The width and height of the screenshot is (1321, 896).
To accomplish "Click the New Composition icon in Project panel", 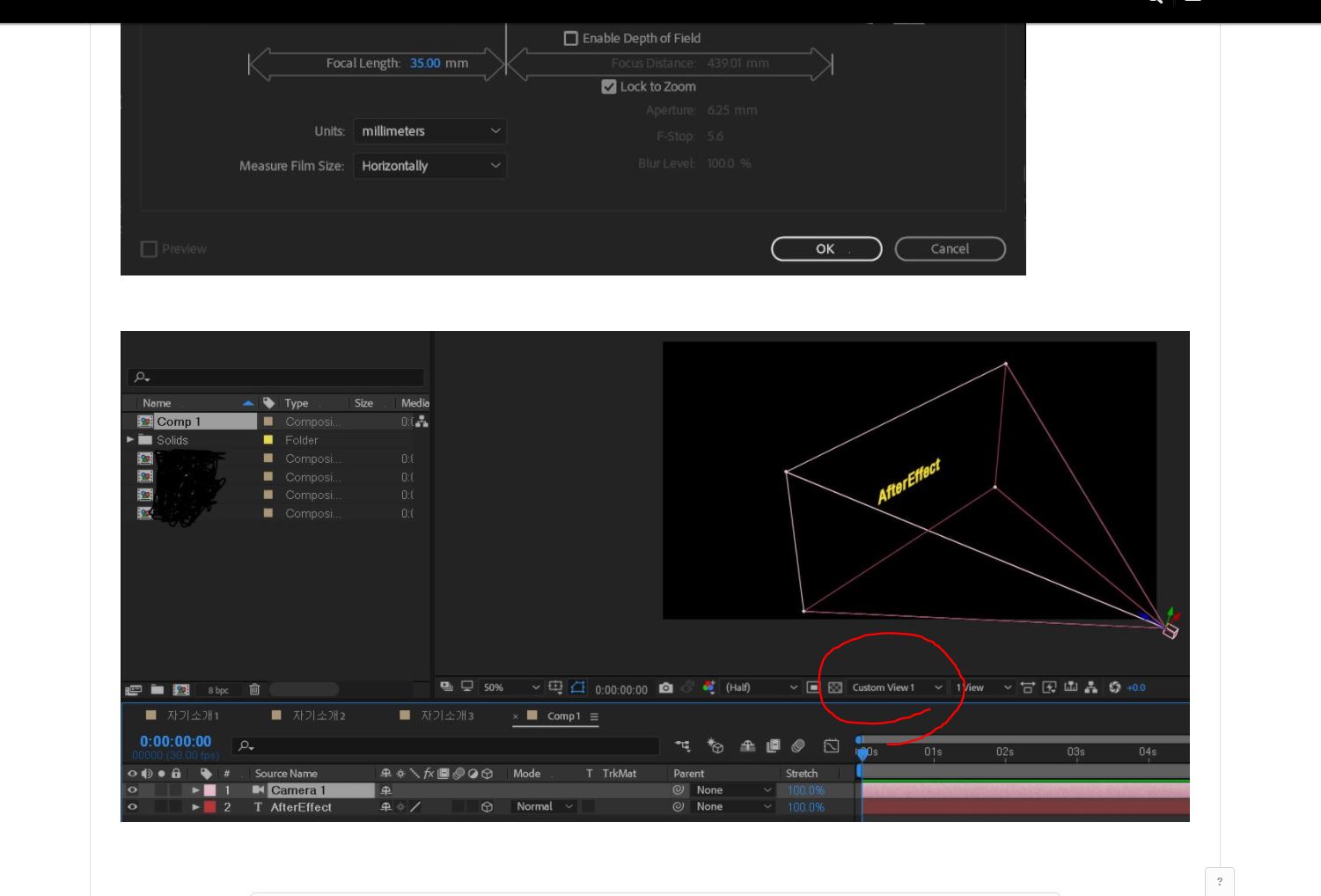I will (180, 690).
